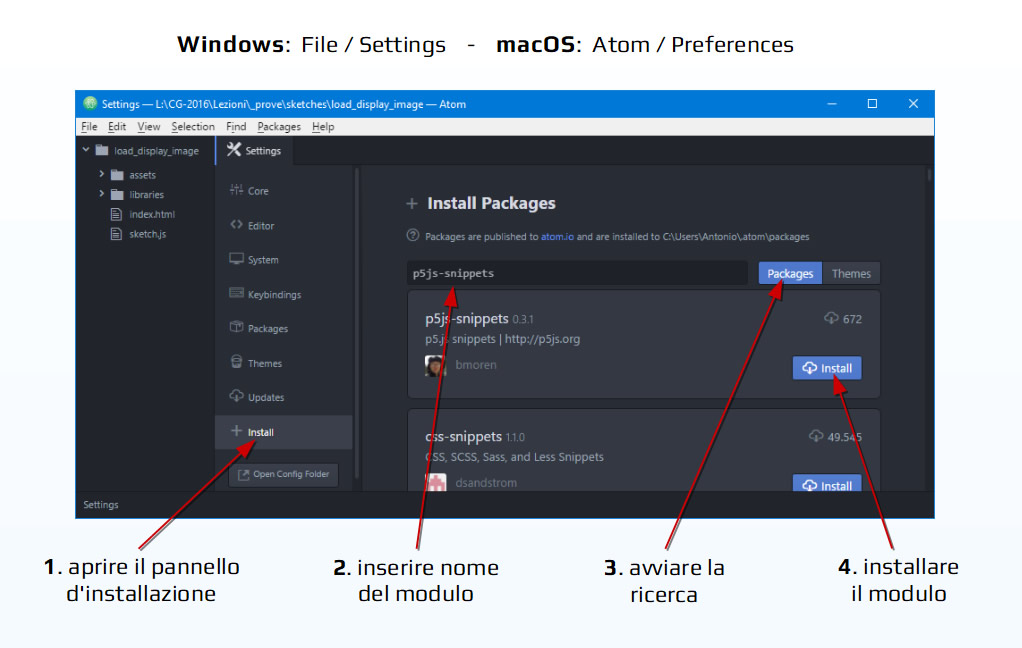Open the Editor settings section

252,226
